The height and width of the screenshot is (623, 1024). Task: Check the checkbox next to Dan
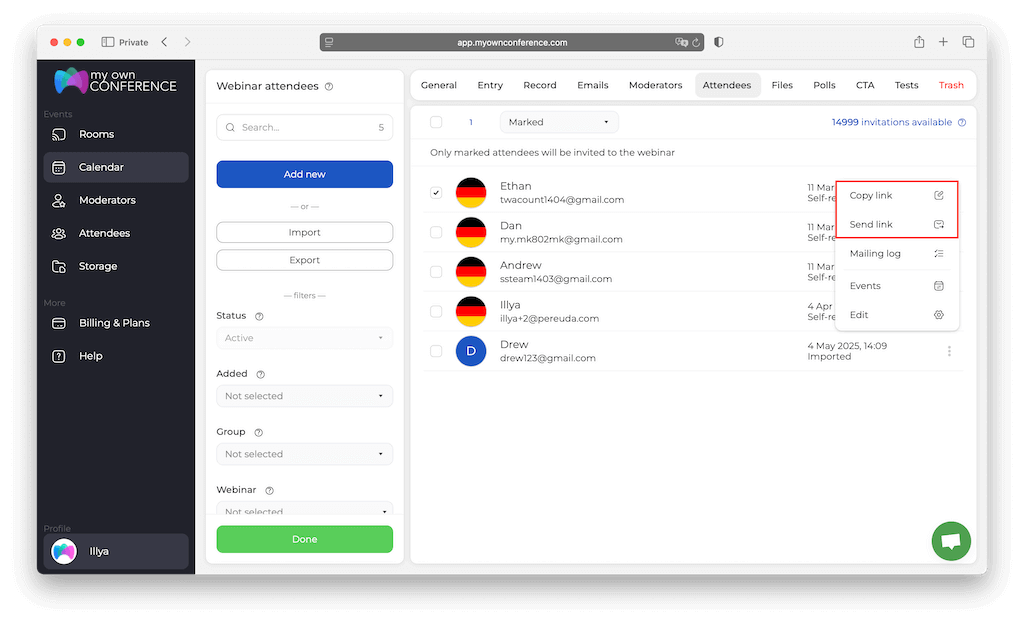[436, 232]
